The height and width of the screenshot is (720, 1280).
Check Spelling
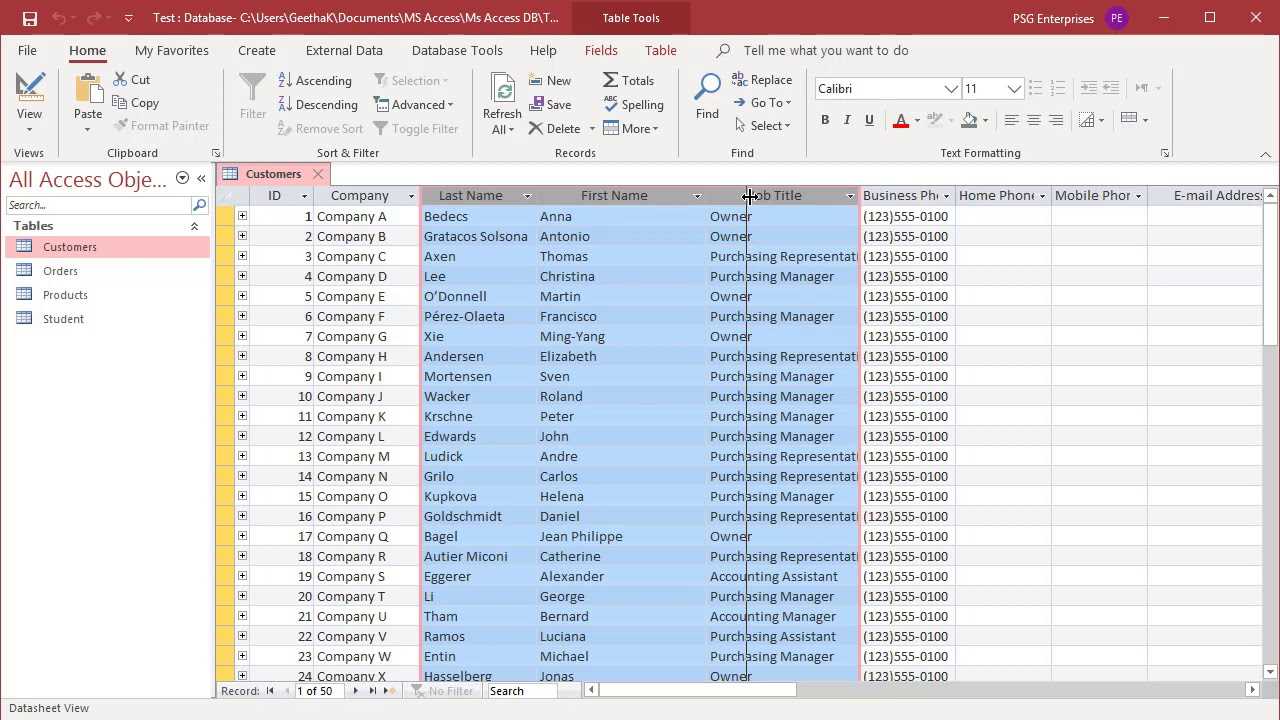point(633,104)
